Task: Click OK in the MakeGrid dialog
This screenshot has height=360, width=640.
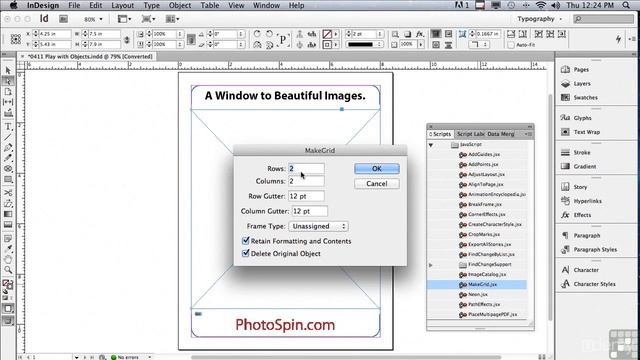Action: (377, 169)
